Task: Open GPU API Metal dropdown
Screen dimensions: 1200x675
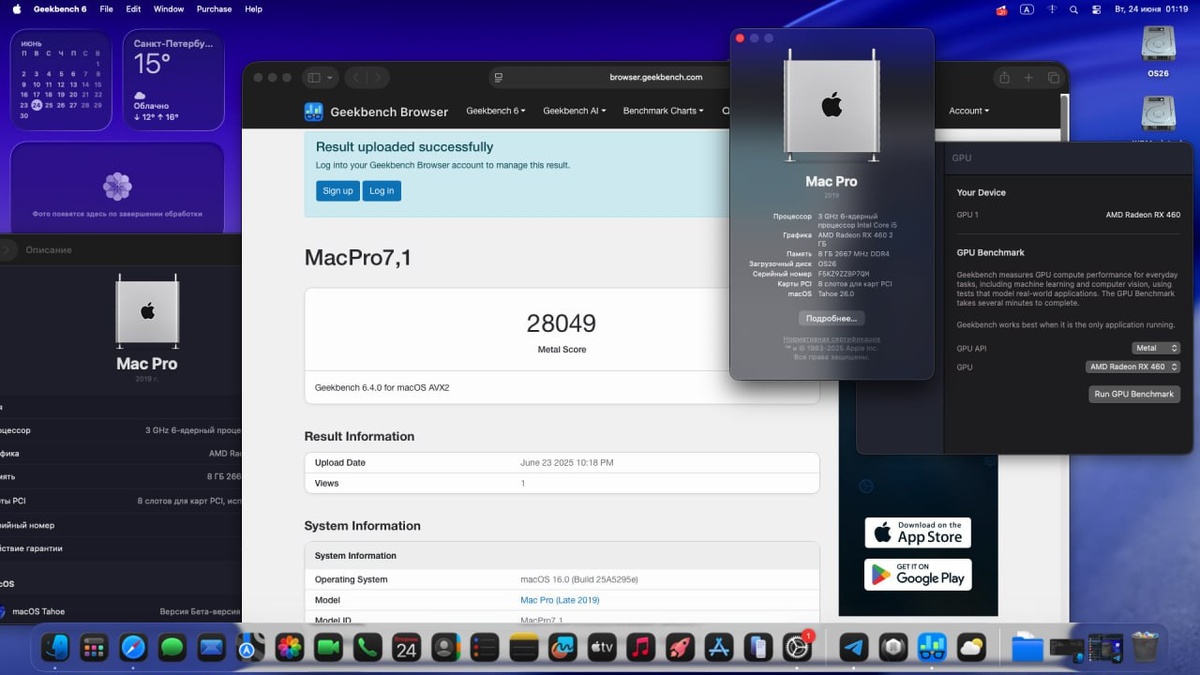Action: click(x=1156, y=348)
